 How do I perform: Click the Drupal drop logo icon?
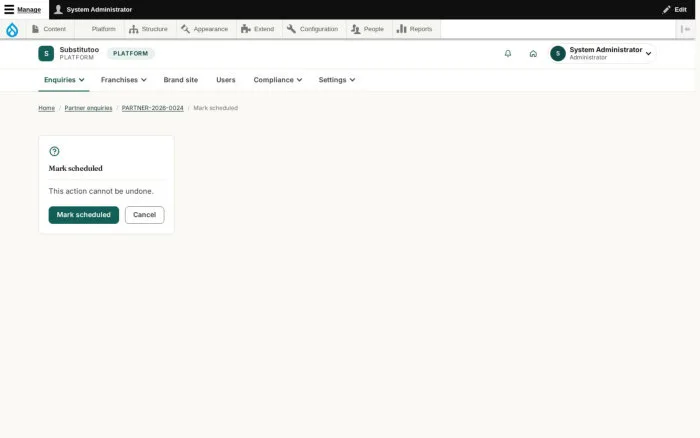pyautogui.click(x=12, y=29)
